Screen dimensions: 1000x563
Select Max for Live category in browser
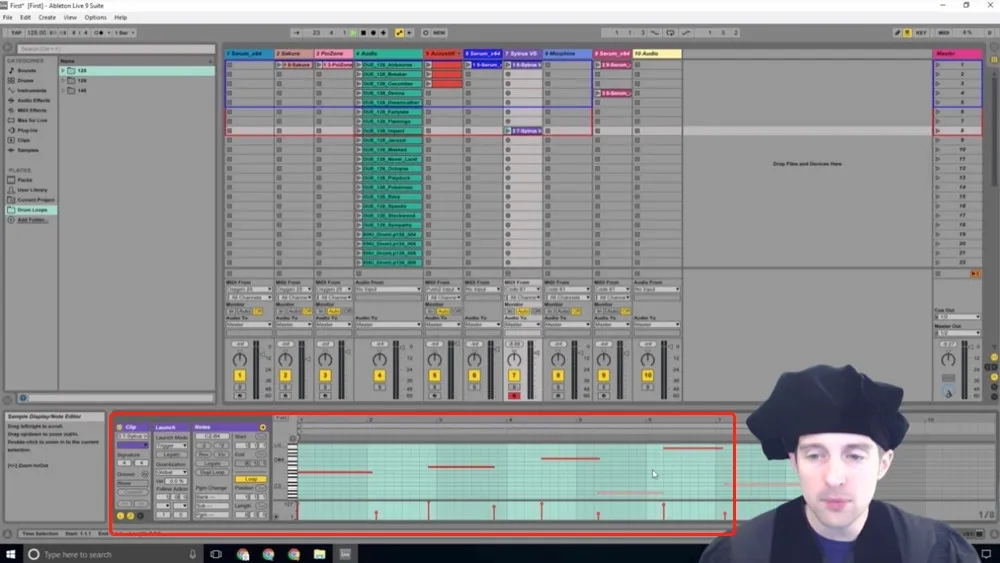32,120
